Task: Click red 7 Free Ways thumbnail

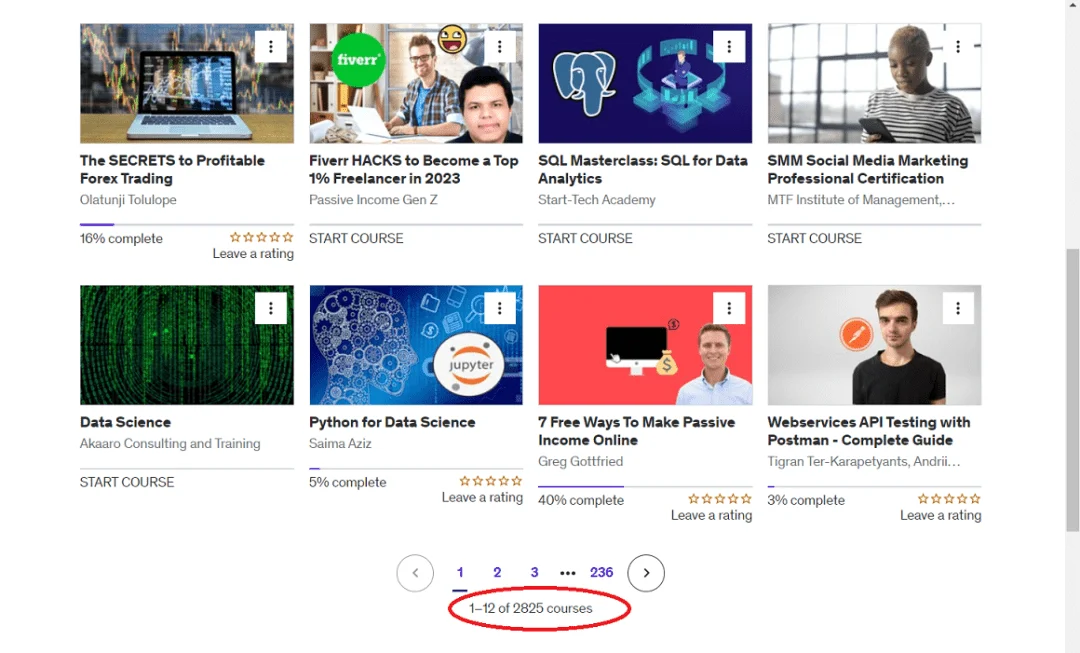Action: pos(645,345)
